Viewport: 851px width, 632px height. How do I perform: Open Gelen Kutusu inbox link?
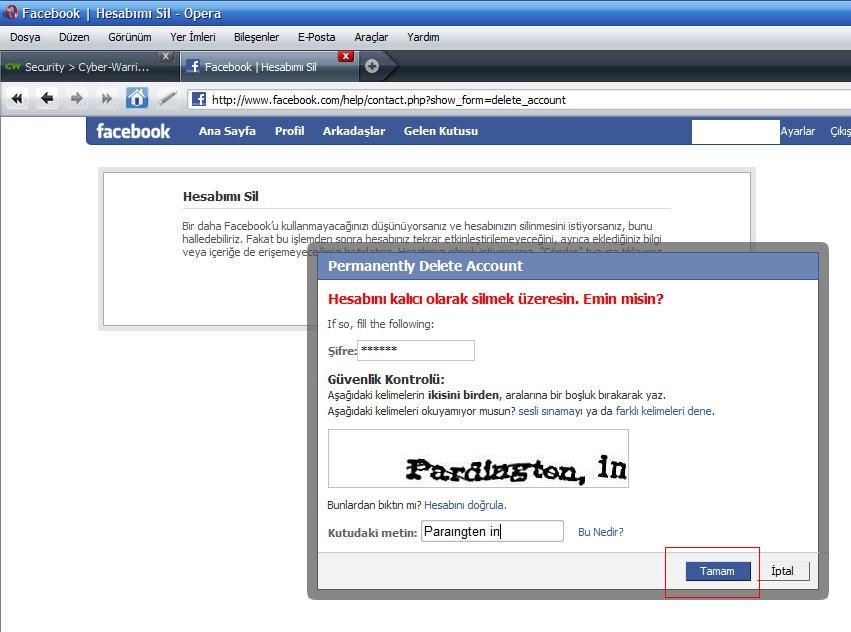(x=441, y=131)
